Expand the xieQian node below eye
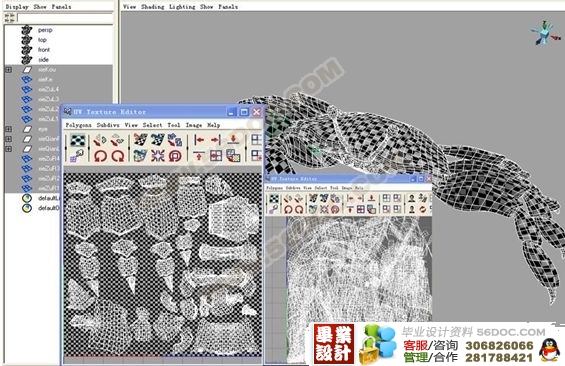The height and width of the screenshot is (366, 565). point(9,139)
